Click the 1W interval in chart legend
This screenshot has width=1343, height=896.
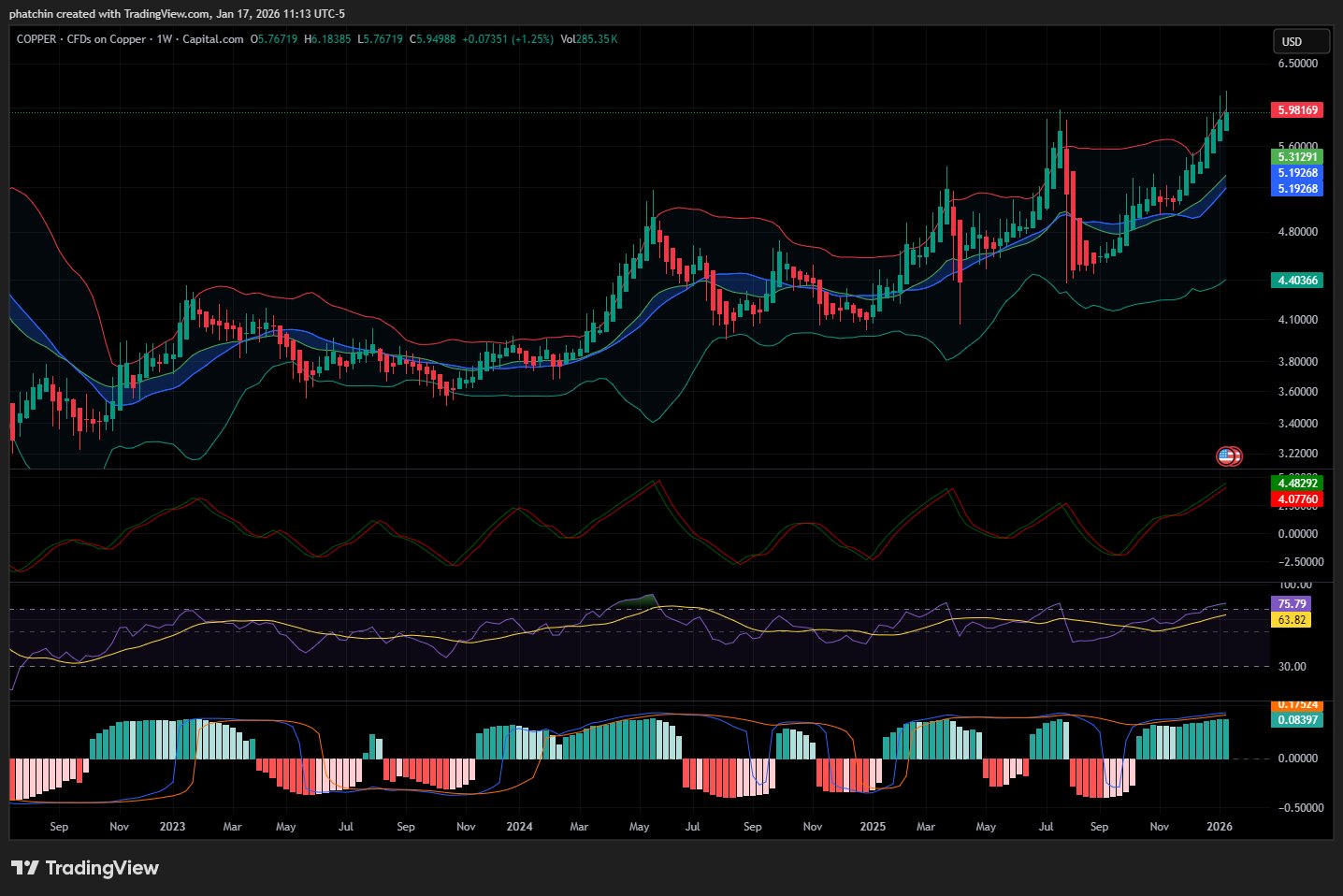[164, 39]
